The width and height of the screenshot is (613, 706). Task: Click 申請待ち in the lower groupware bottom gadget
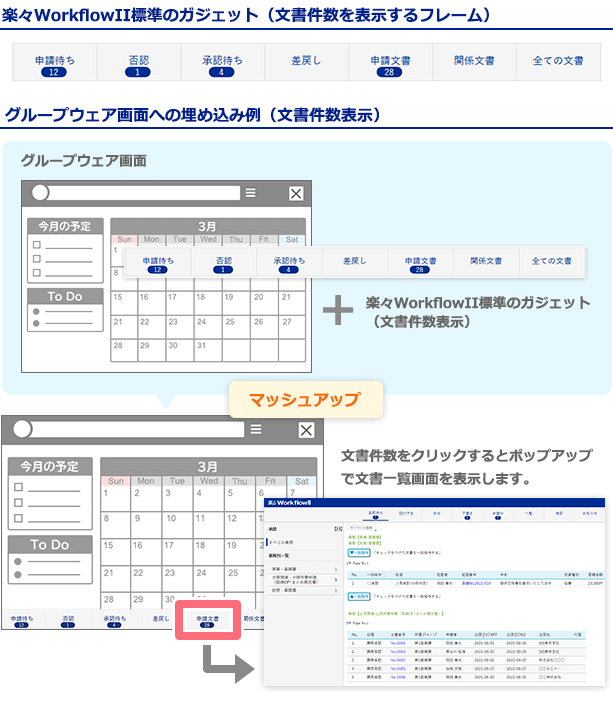[x=22, y=621]
